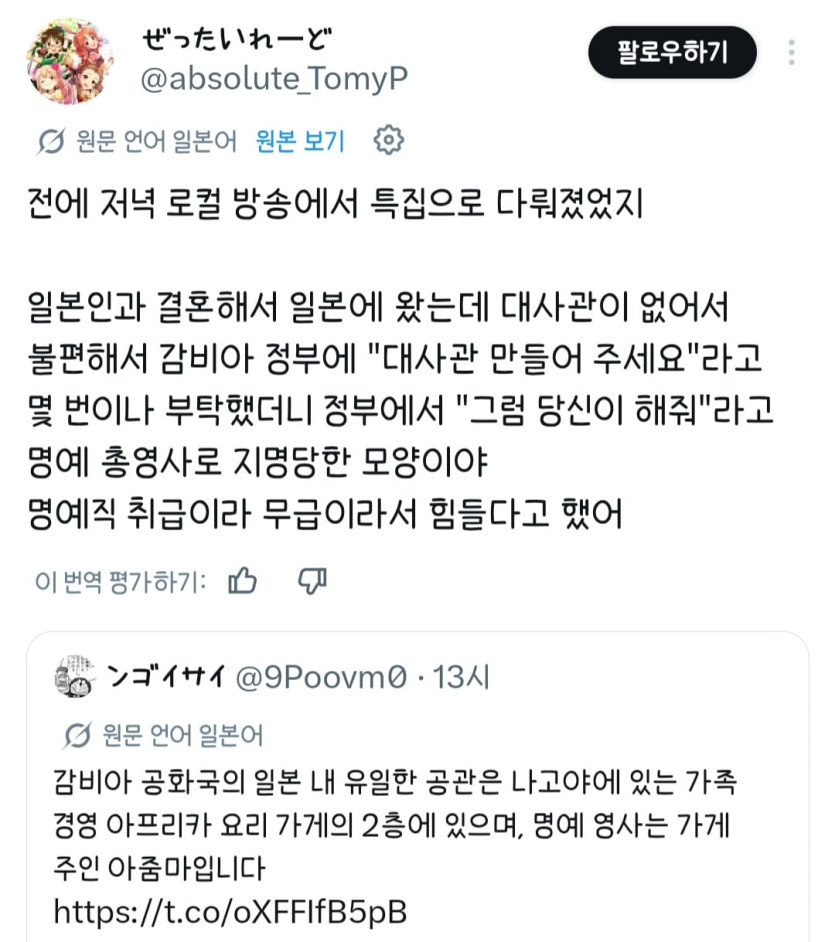Click the @9Poovm0 username in quote
This screenshot has height=942, width=835.
(x=321, y=678)
